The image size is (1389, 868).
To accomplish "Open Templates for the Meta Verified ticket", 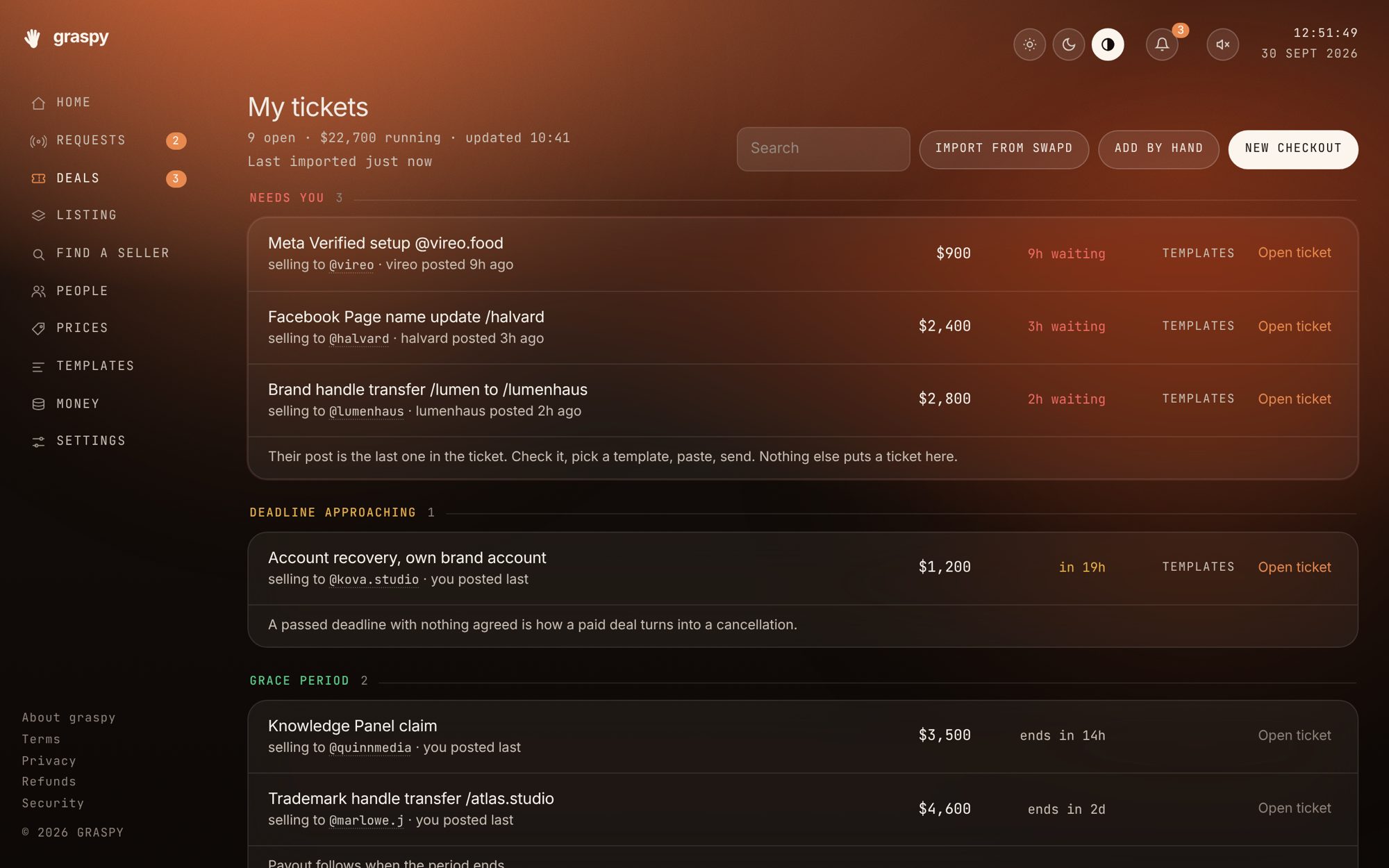I will (x=1198, y=253).
